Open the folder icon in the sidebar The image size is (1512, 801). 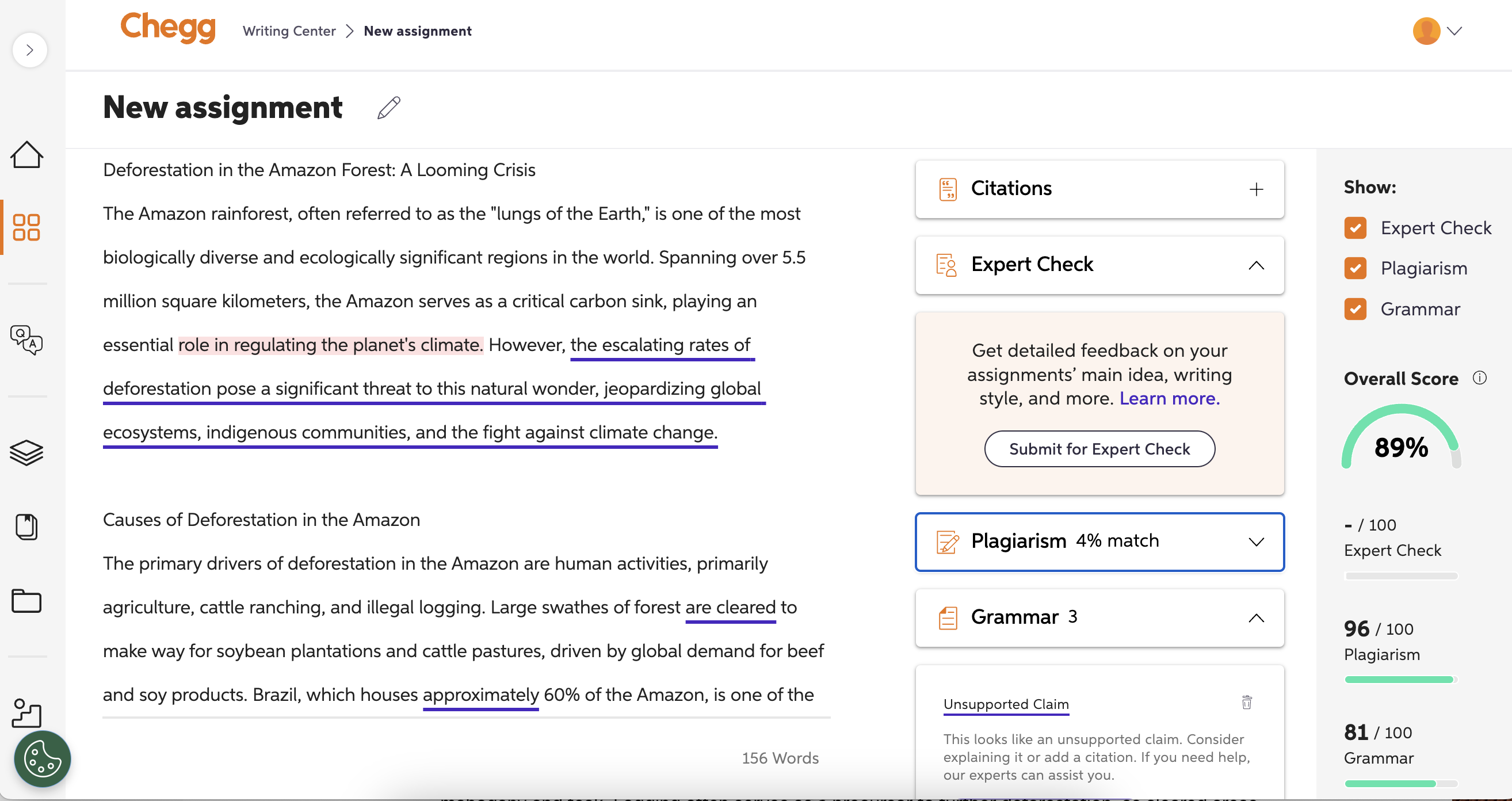point(26,601)
